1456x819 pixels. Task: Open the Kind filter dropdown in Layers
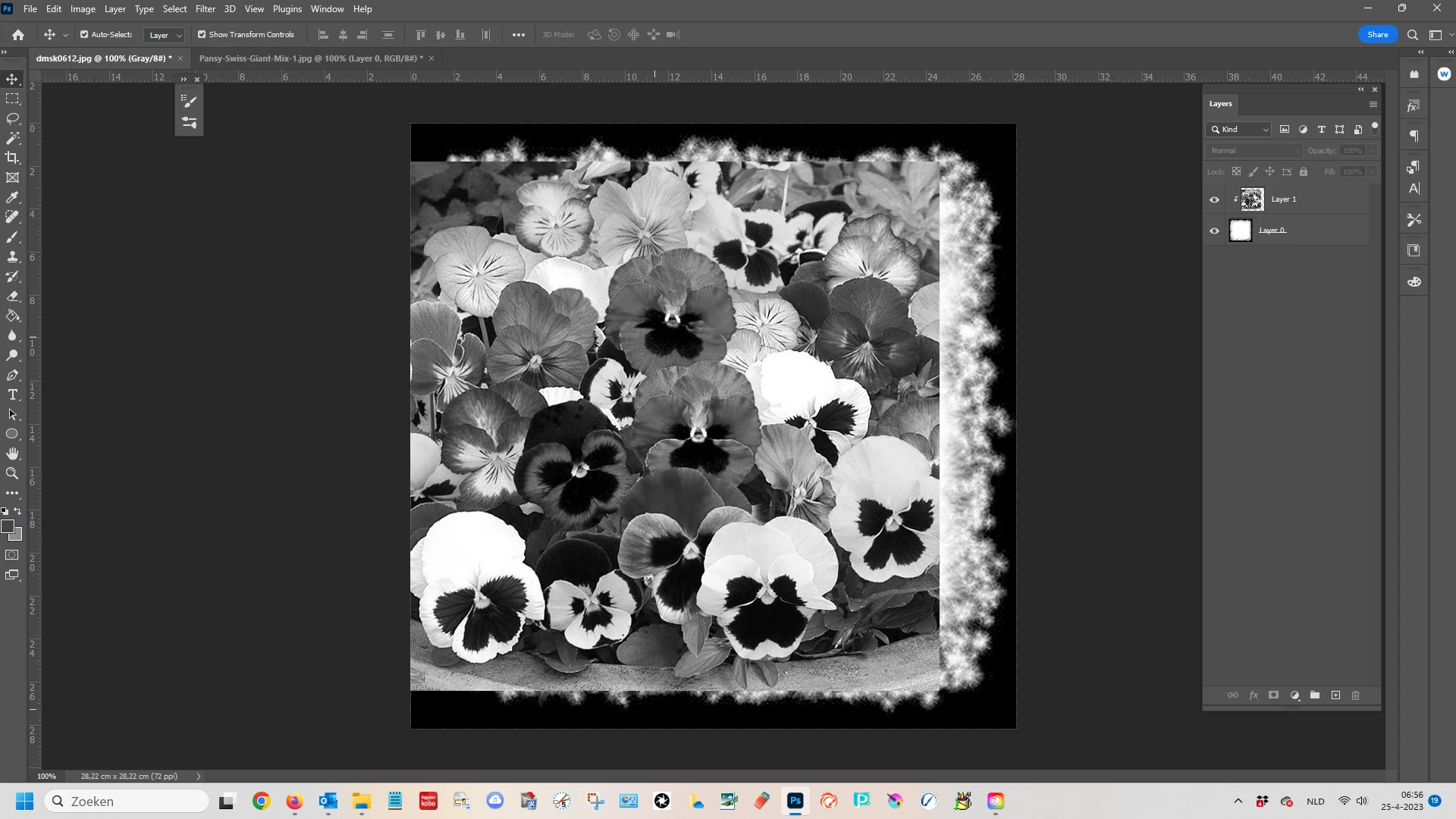1239,130
